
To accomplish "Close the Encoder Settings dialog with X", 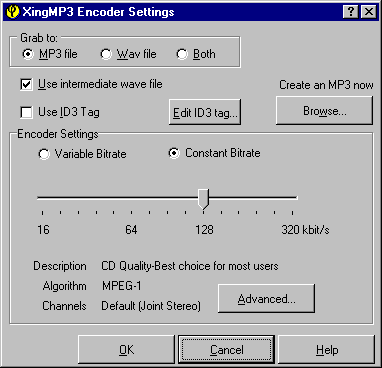I will coord(369,12).
